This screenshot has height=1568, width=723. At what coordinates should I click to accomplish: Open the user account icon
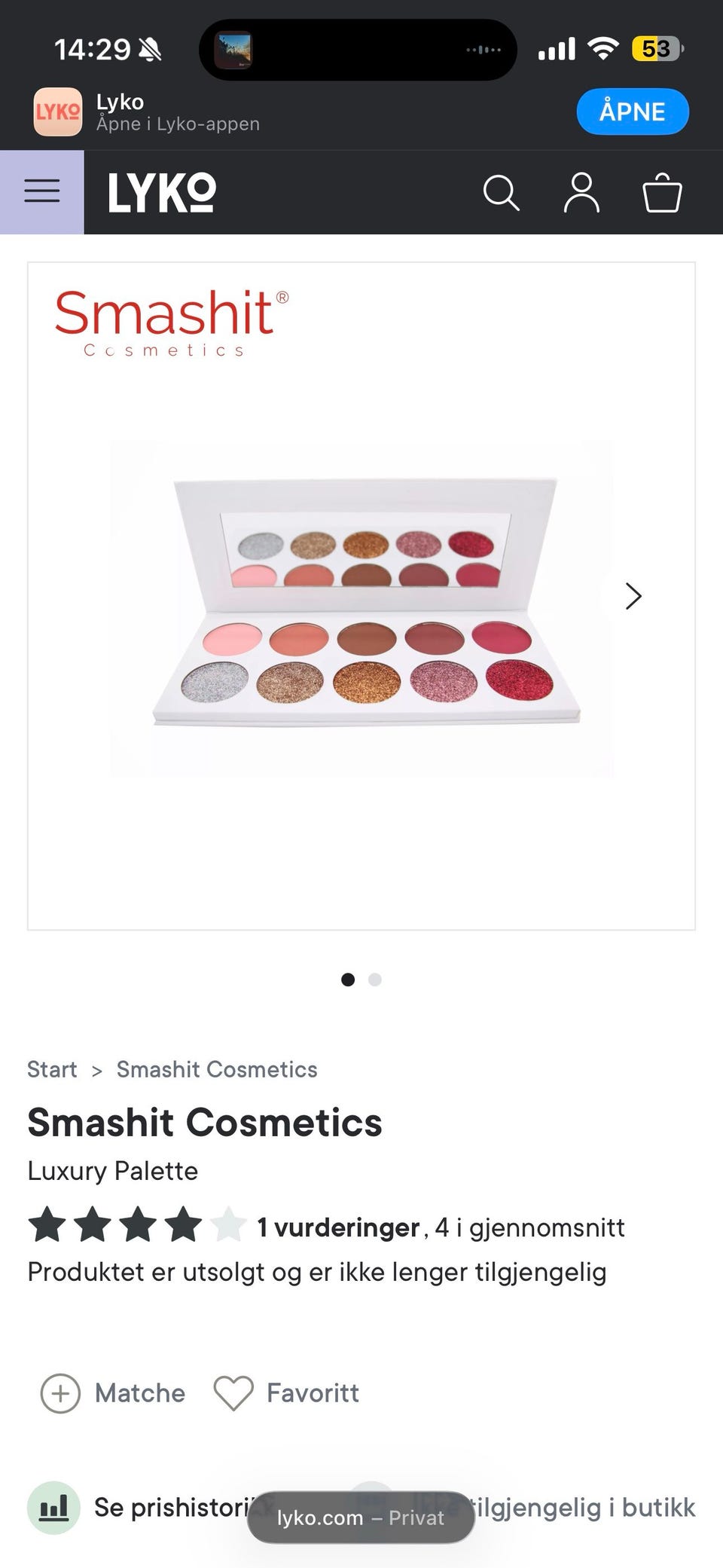[x=582, y=193]
